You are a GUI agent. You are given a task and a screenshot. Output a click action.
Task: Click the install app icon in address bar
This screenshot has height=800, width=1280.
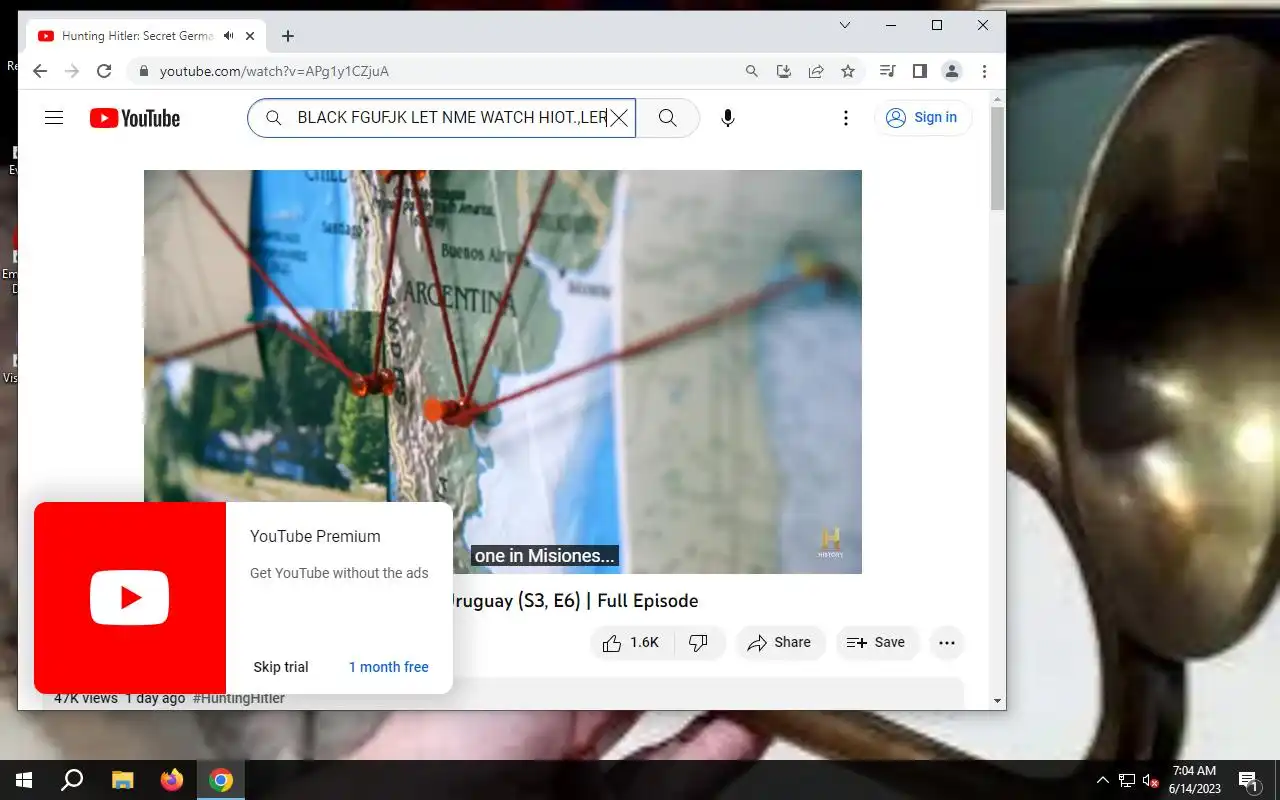coord(784,71)
